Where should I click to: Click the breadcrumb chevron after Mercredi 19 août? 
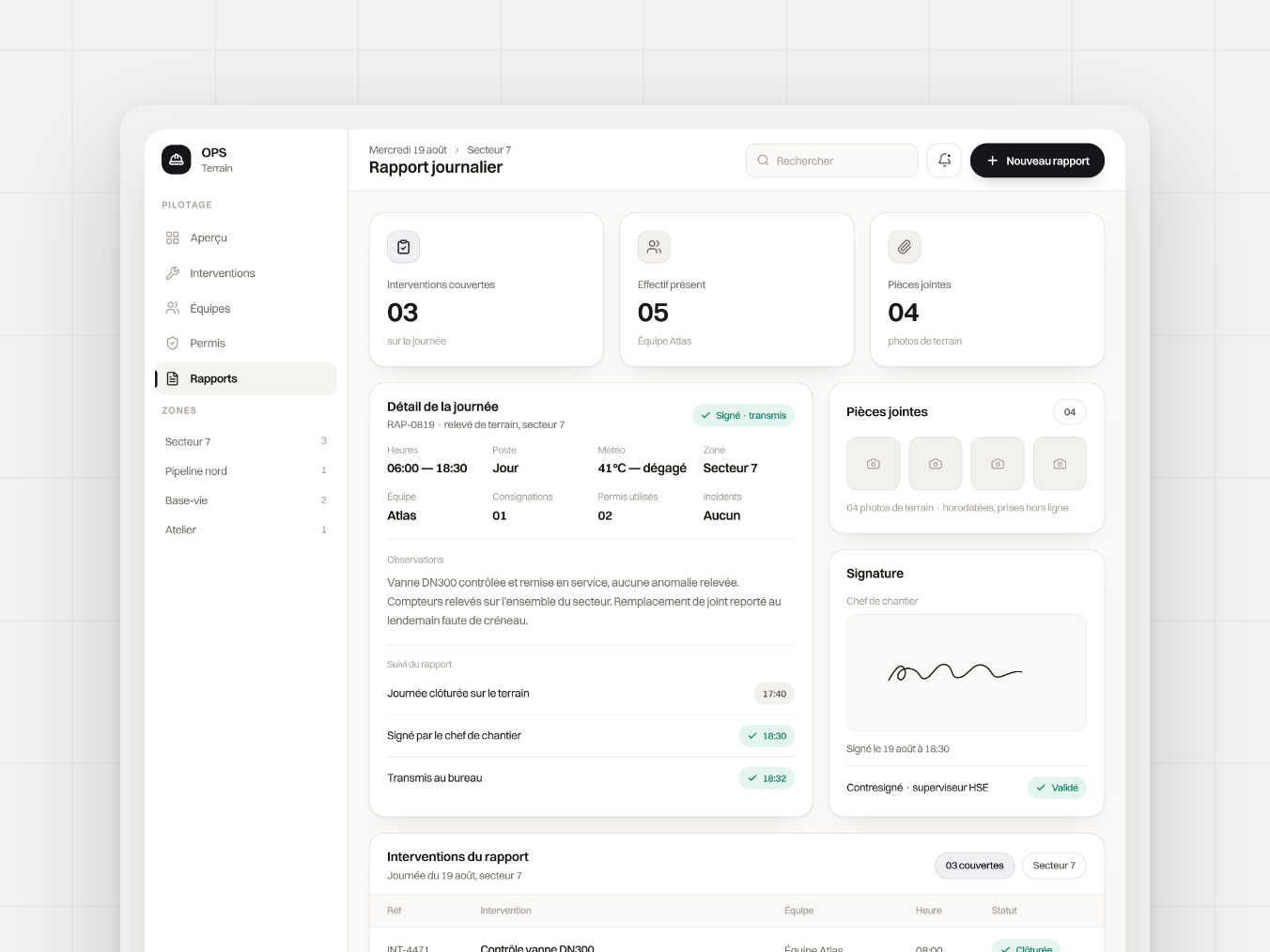pyautogui.click(x=457, y=150)
